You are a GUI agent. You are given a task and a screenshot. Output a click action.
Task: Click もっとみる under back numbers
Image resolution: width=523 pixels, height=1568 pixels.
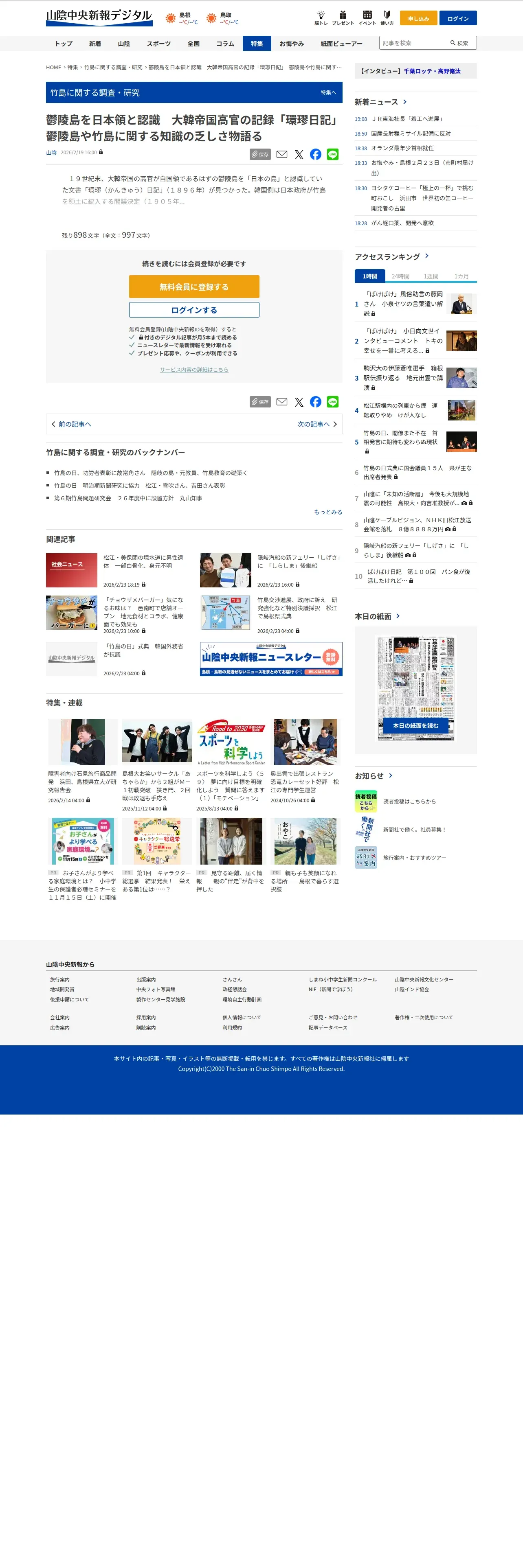(x=328, y=512)
